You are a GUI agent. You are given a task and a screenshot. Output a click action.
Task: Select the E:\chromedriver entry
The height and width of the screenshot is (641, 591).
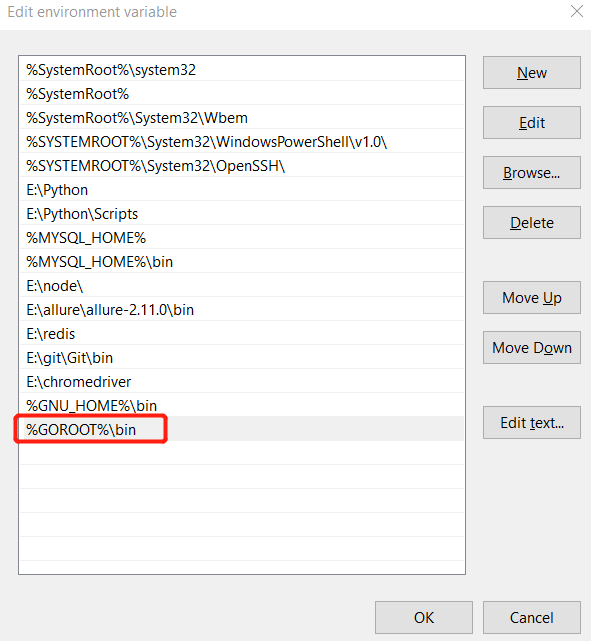242,381
